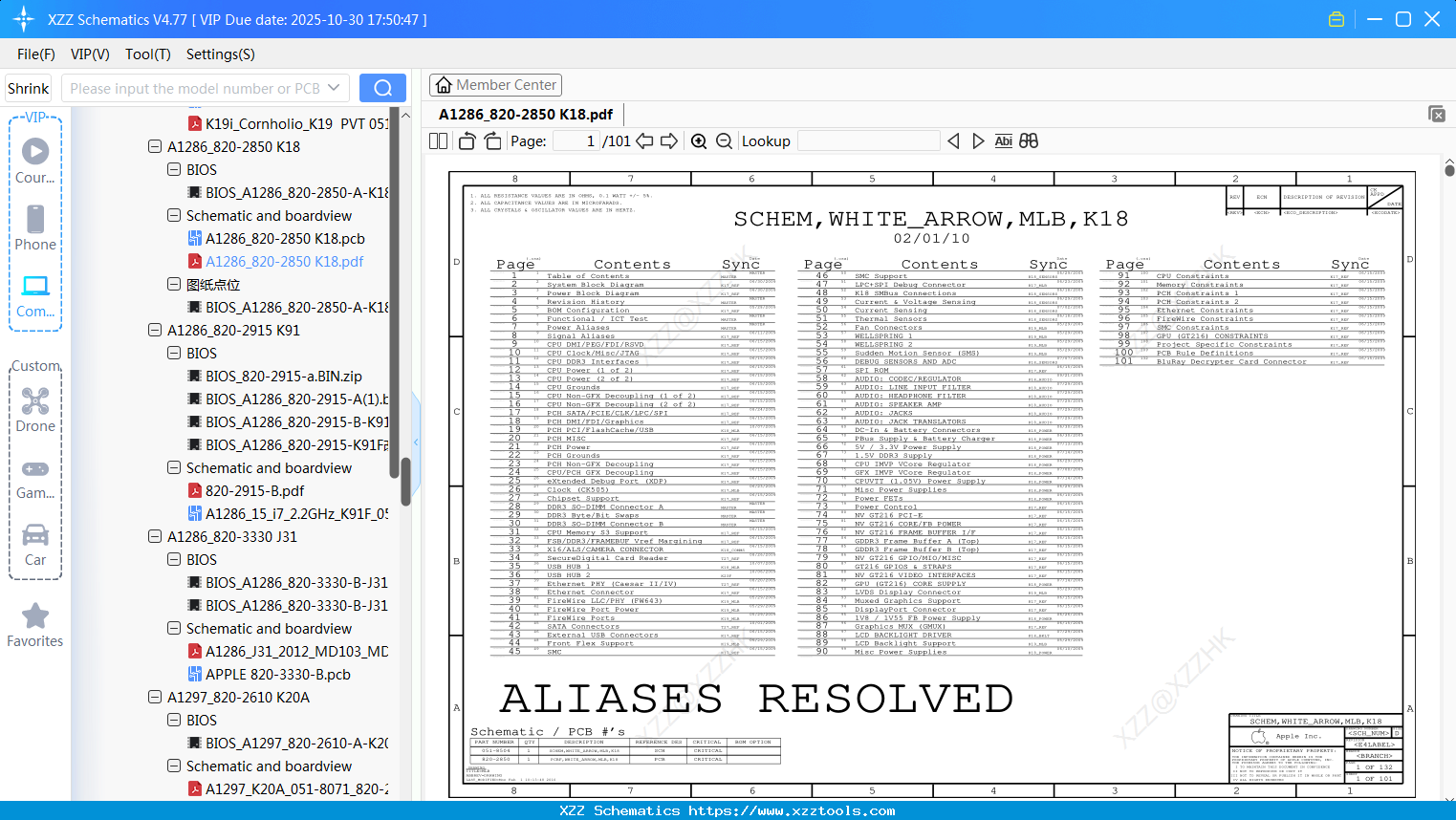Go to the previous page arrow
The image size is (1456, 820).
(x=644, y=141)
